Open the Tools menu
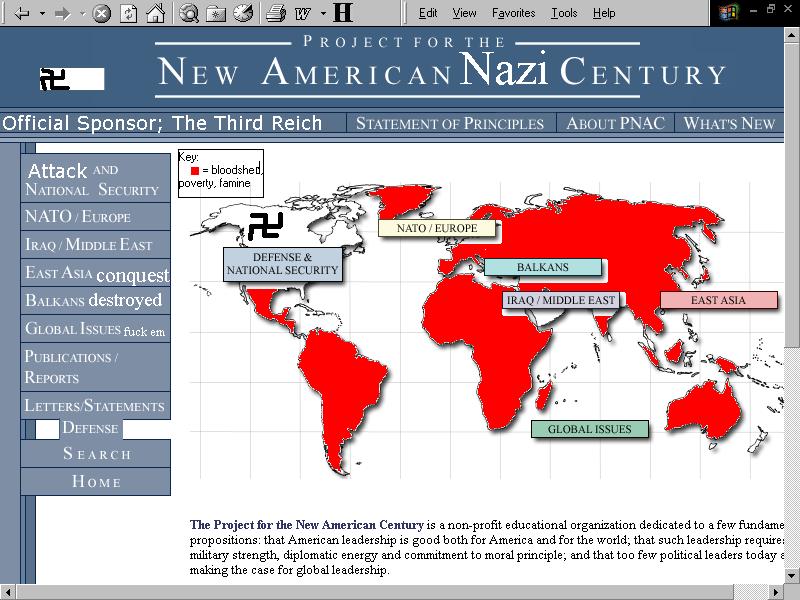The width and height of the screenshot is (800, 600). point(564,13)
